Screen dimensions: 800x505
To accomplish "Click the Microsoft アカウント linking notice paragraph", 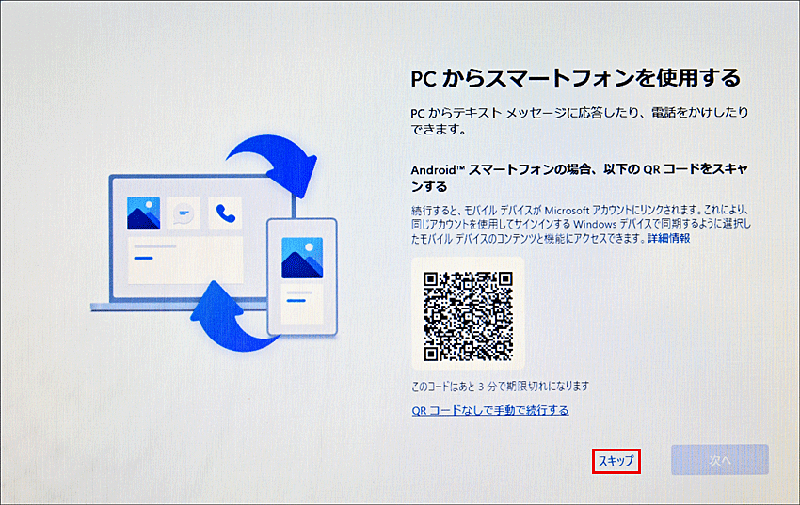I will coord(581,224).
